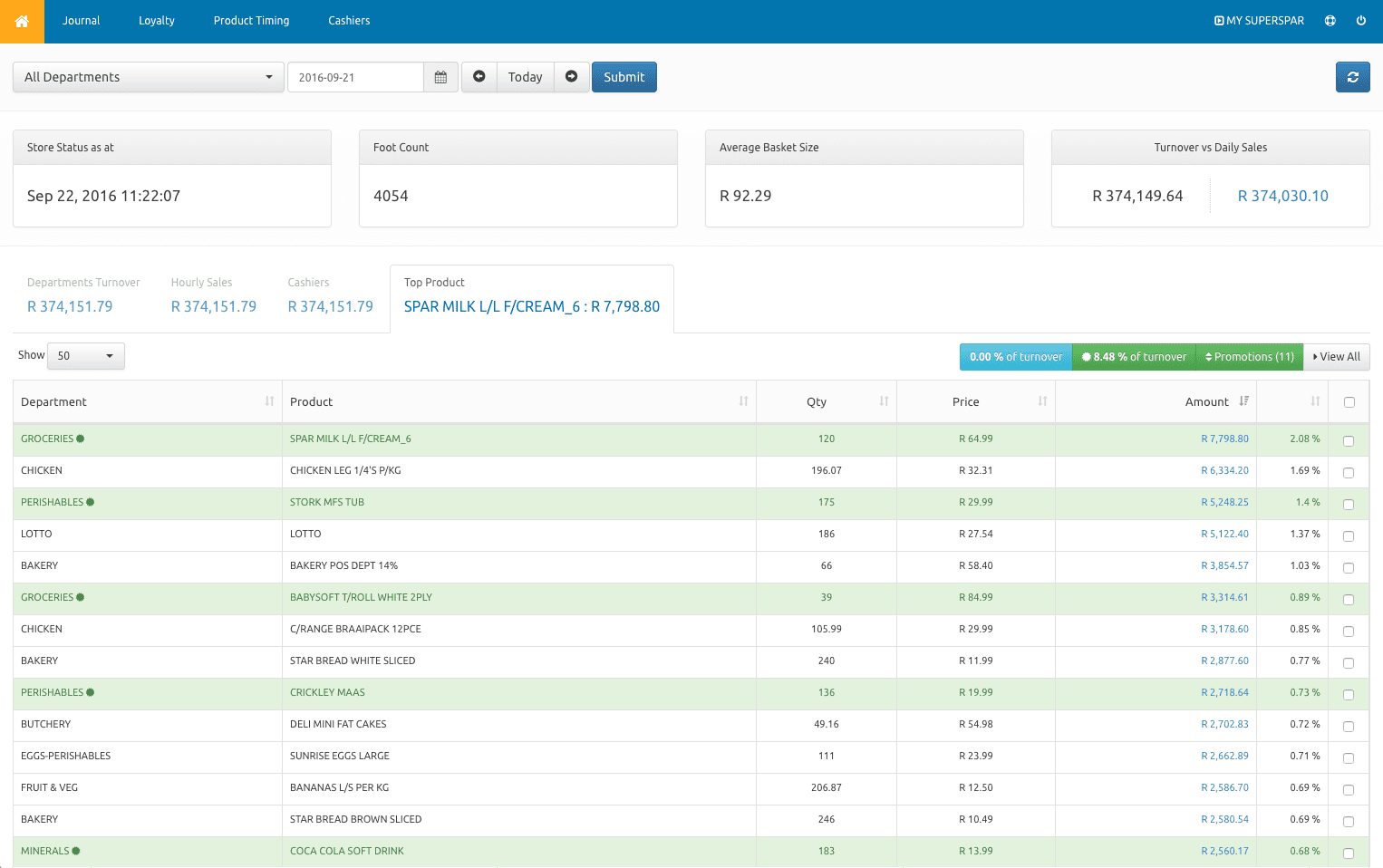This screenshot has width=1383, height=868.
Task: Sort by the Amount column
Action: coord(1156,401)
